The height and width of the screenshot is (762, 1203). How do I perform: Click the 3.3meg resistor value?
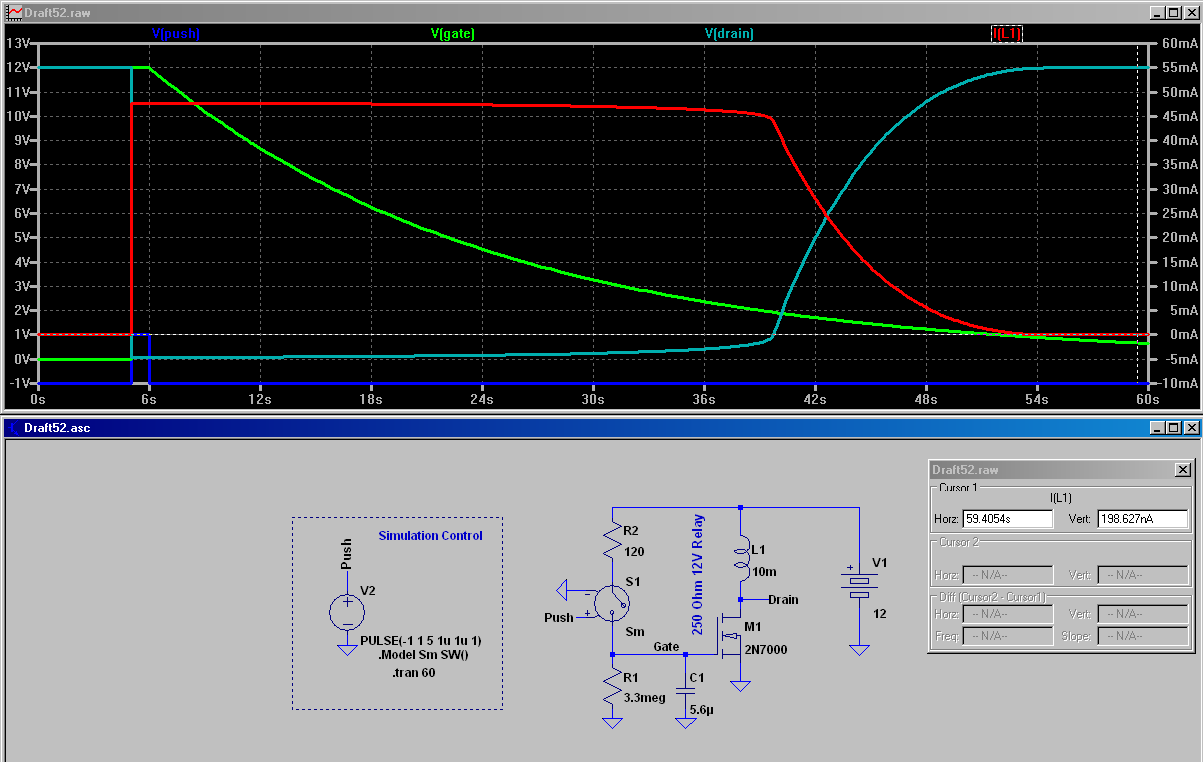coord(645,698)
